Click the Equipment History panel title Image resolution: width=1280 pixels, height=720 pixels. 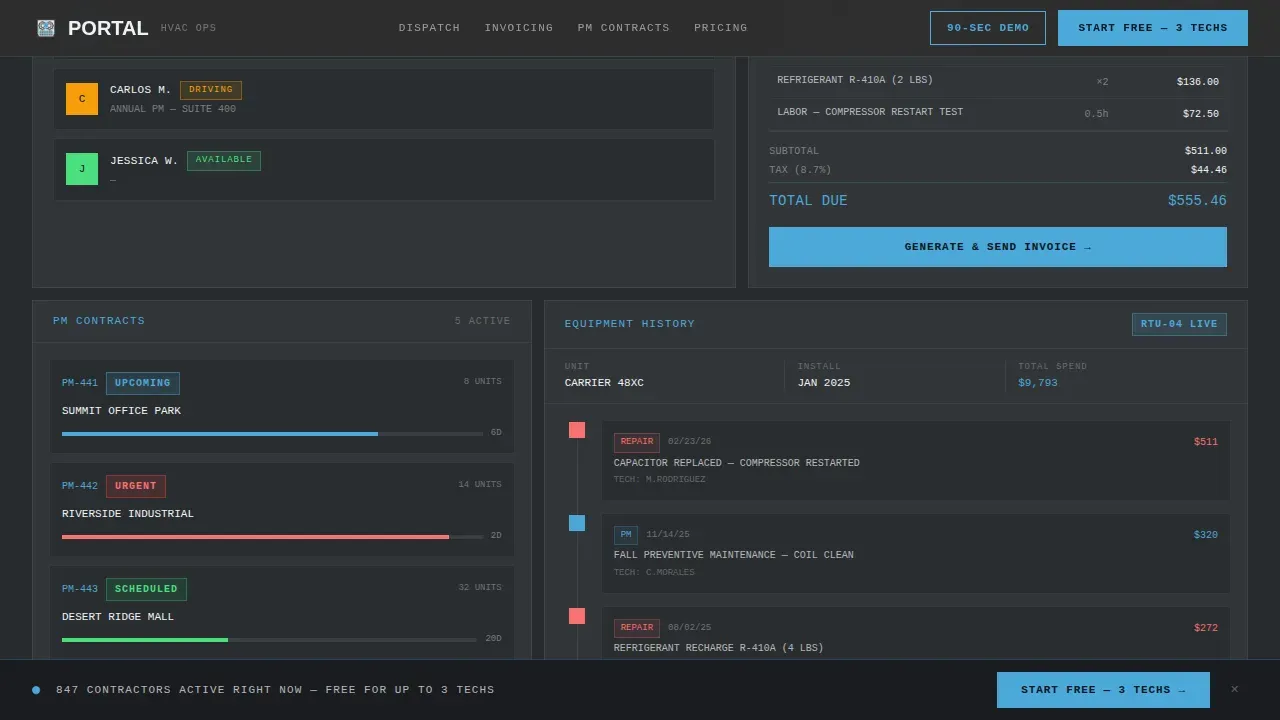click(x=630, y=324)
